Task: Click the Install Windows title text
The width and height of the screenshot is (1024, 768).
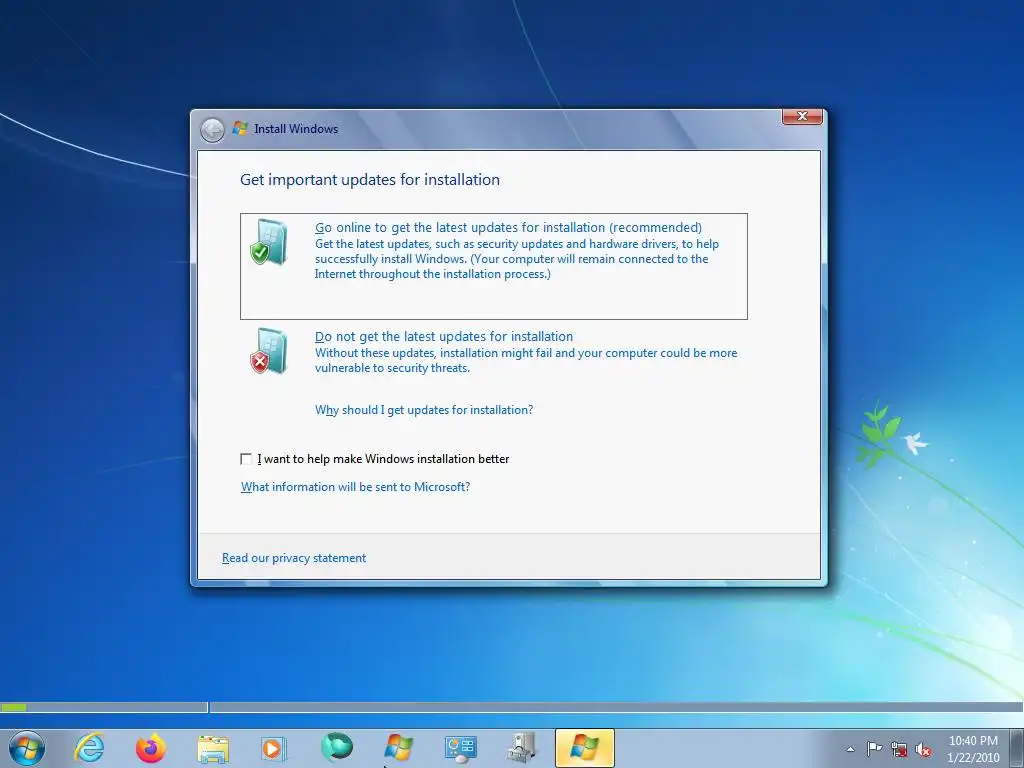Action: (x=296, y=129)
